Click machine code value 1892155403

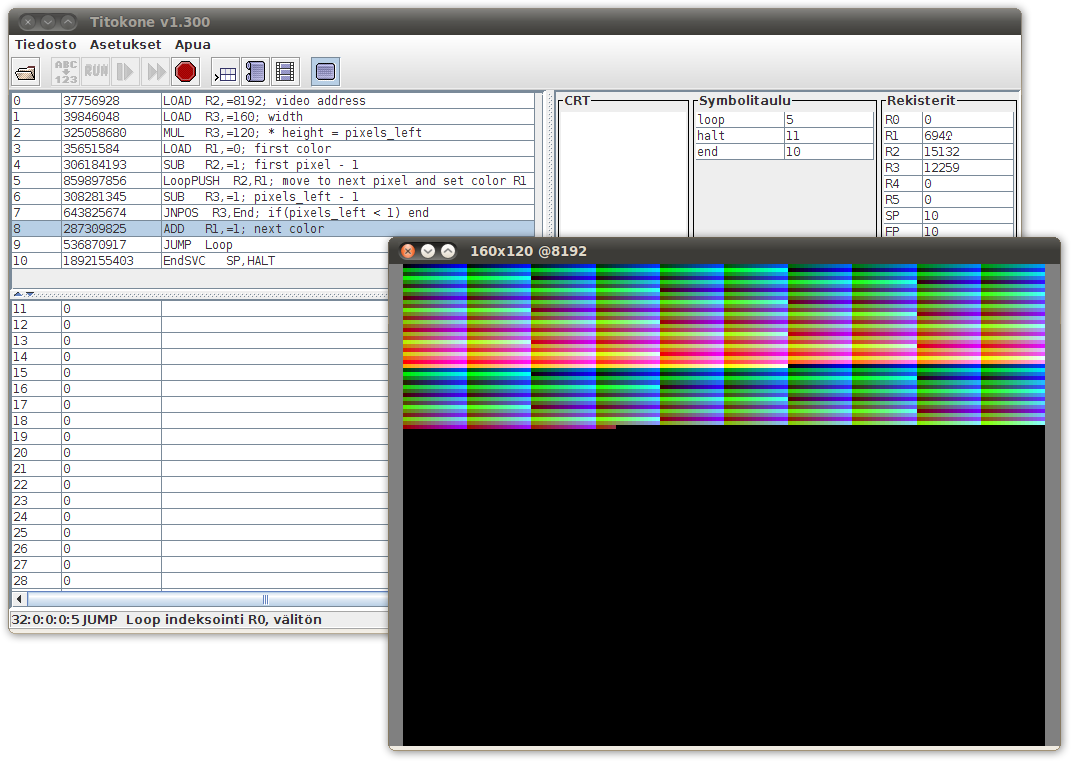tap(98, 260)
